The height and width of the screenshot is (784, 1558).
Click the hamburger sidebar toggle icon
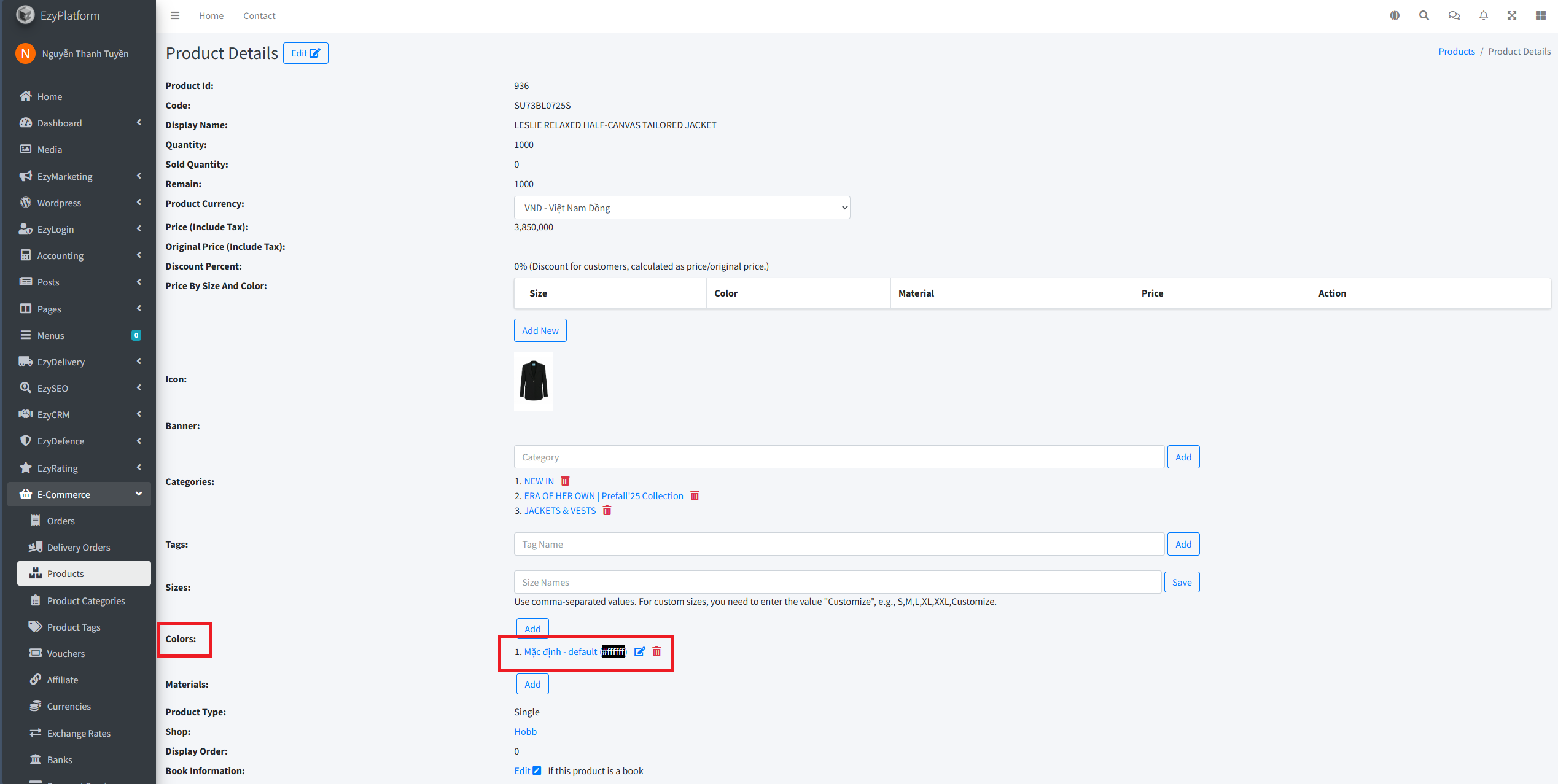[175, 15]
